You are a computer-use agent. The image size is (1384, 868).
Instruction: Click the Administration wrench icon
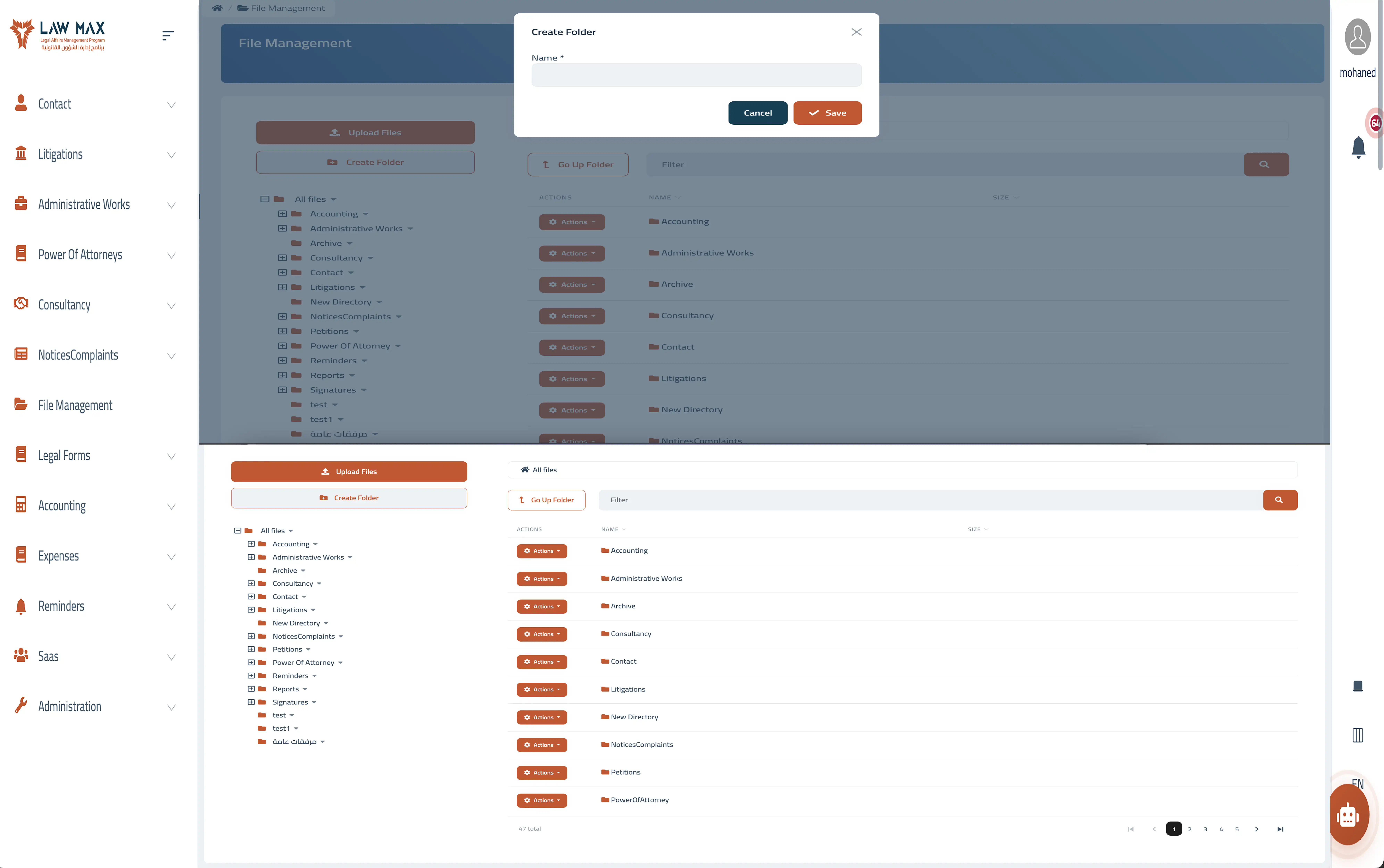pos(21,706)
